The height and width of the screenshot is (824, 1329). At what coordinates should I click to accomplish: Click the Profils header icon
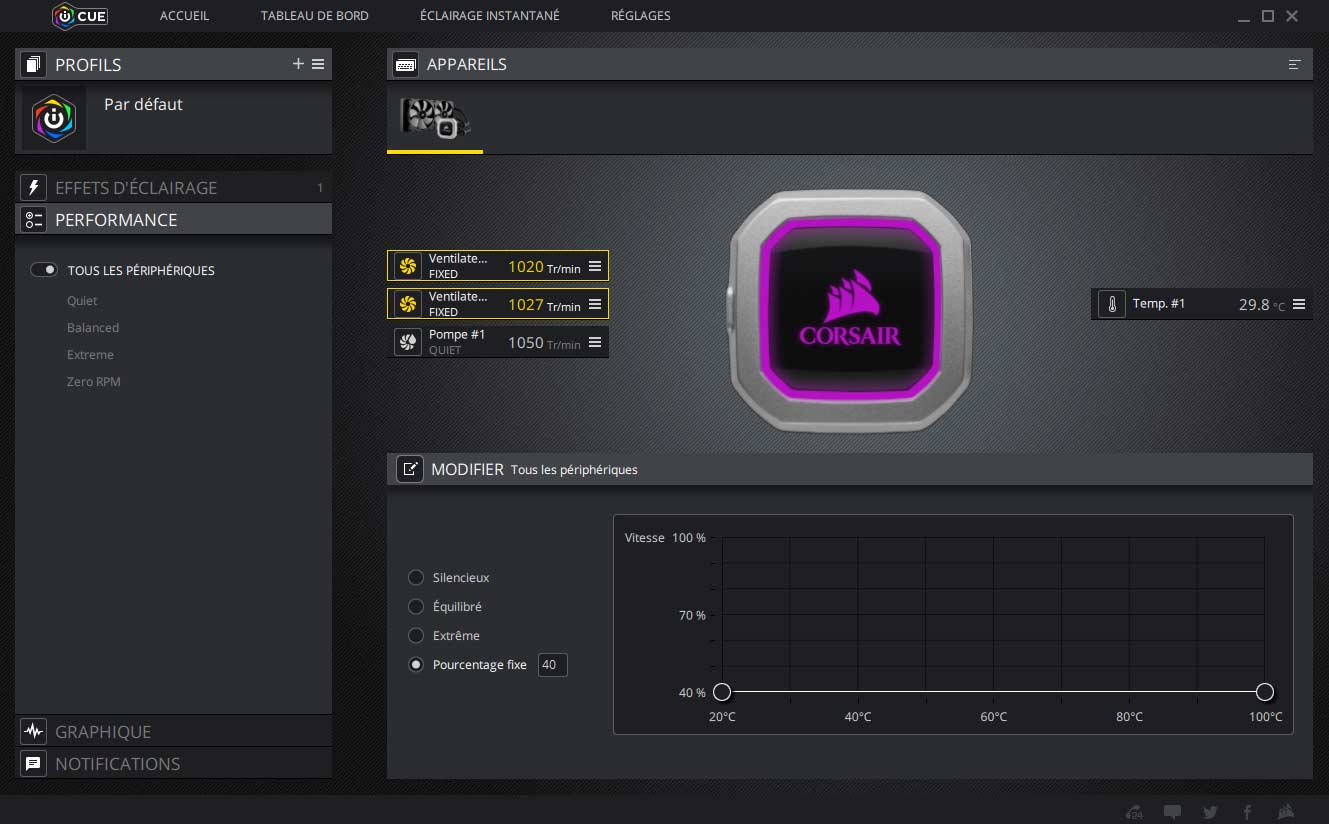pos(33,64)
